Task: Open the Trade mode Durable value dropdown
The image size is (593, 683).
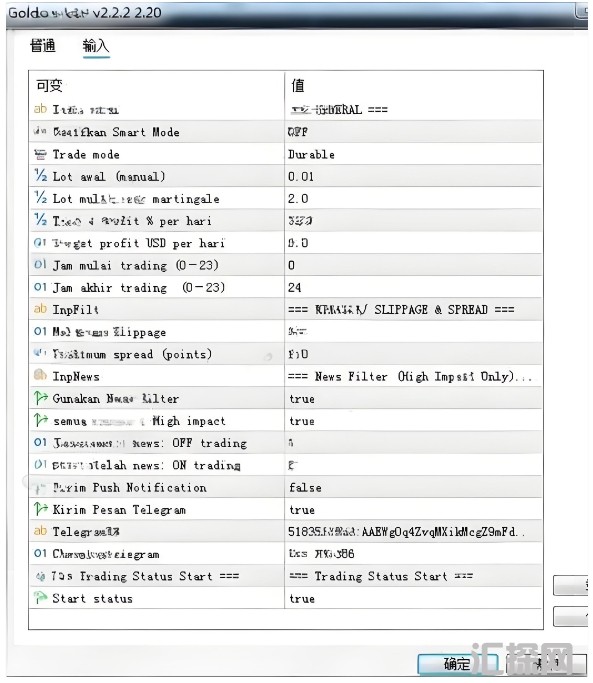Action: click(413, 154)
